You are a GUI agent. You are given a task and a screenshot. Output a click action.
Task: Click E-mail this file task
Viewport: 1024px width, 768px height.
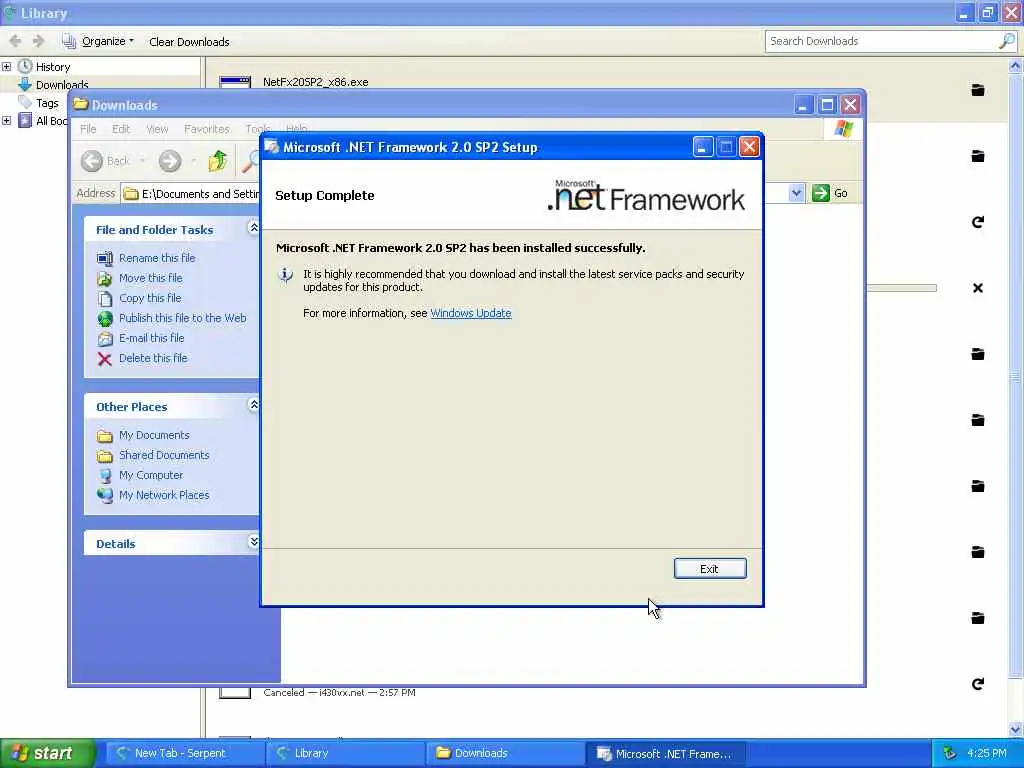click(x=152, y=338)
